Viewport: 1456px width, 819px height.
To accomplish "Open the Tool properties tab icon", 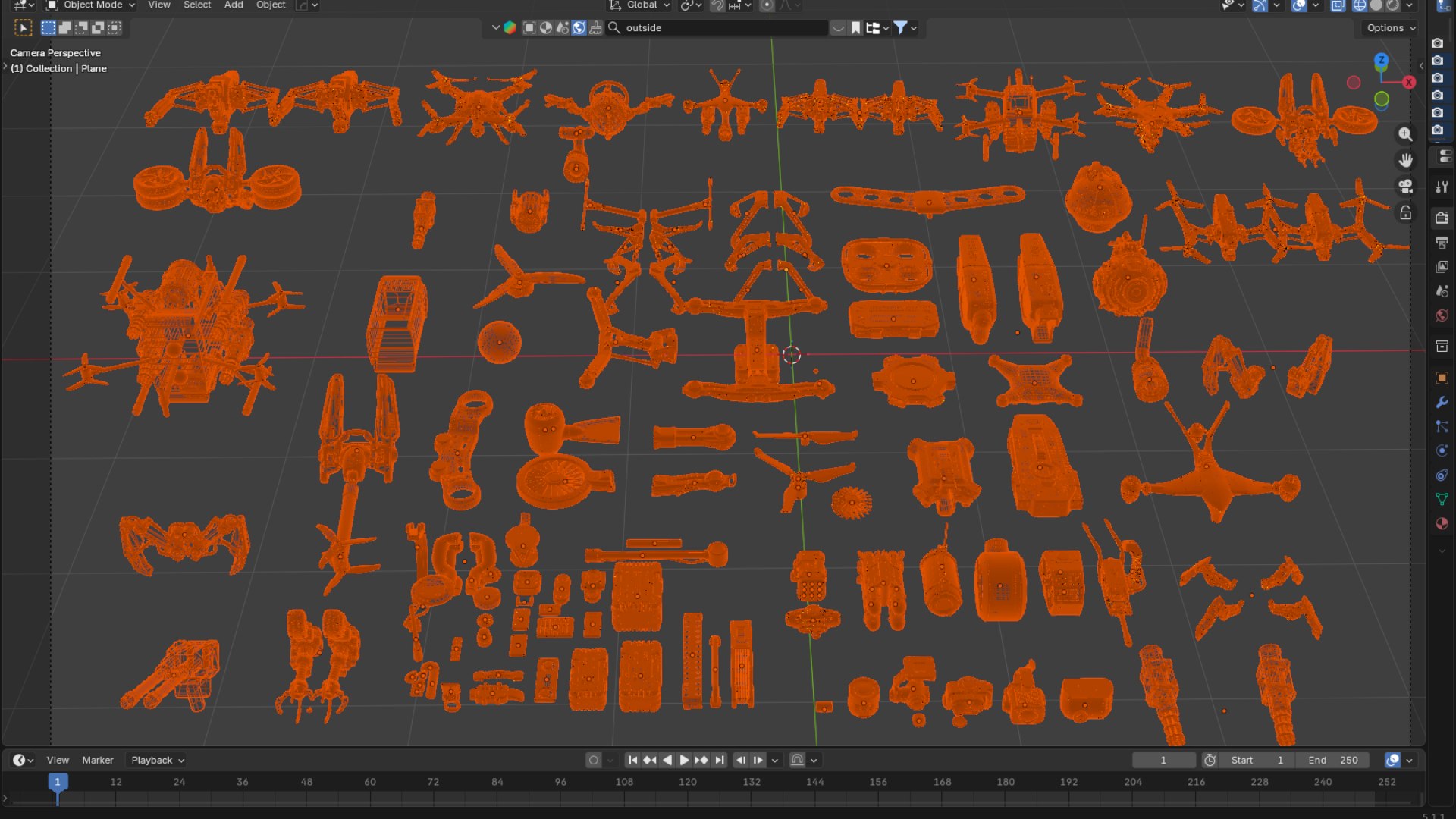I will point(1442,187).
